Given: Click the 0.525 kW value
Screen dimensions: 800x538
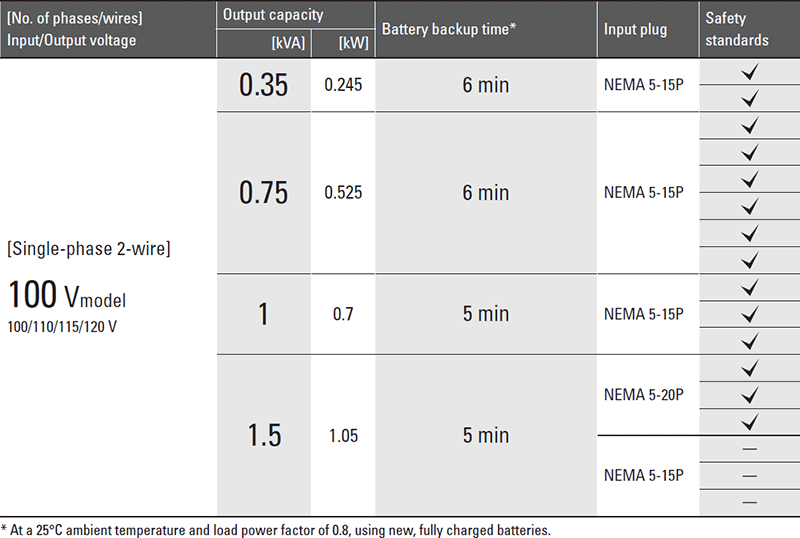Looking at the screenshot, I should coord(343,192).
